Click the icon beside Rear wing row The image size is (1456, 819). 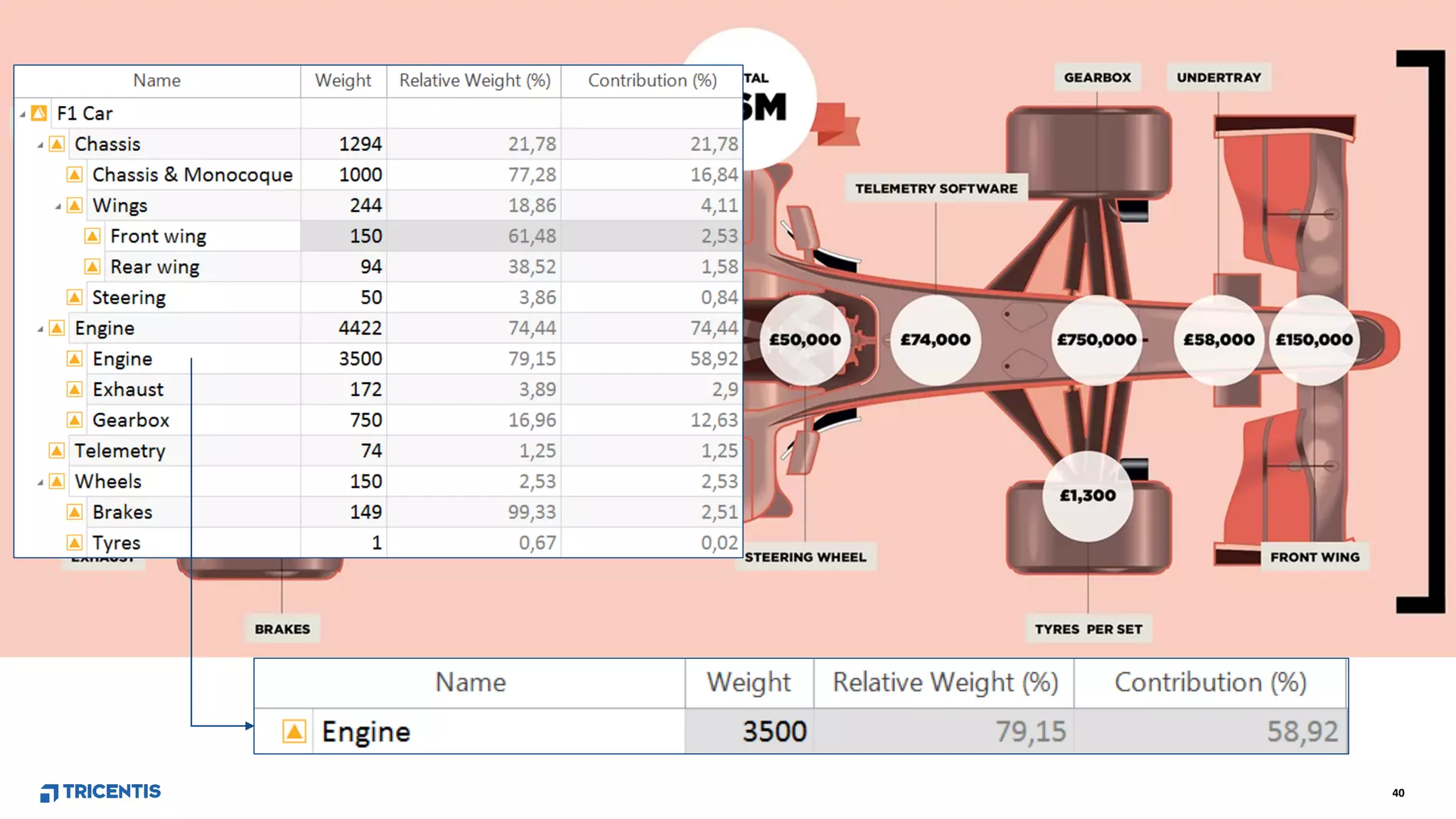click(x=92, y=267)
